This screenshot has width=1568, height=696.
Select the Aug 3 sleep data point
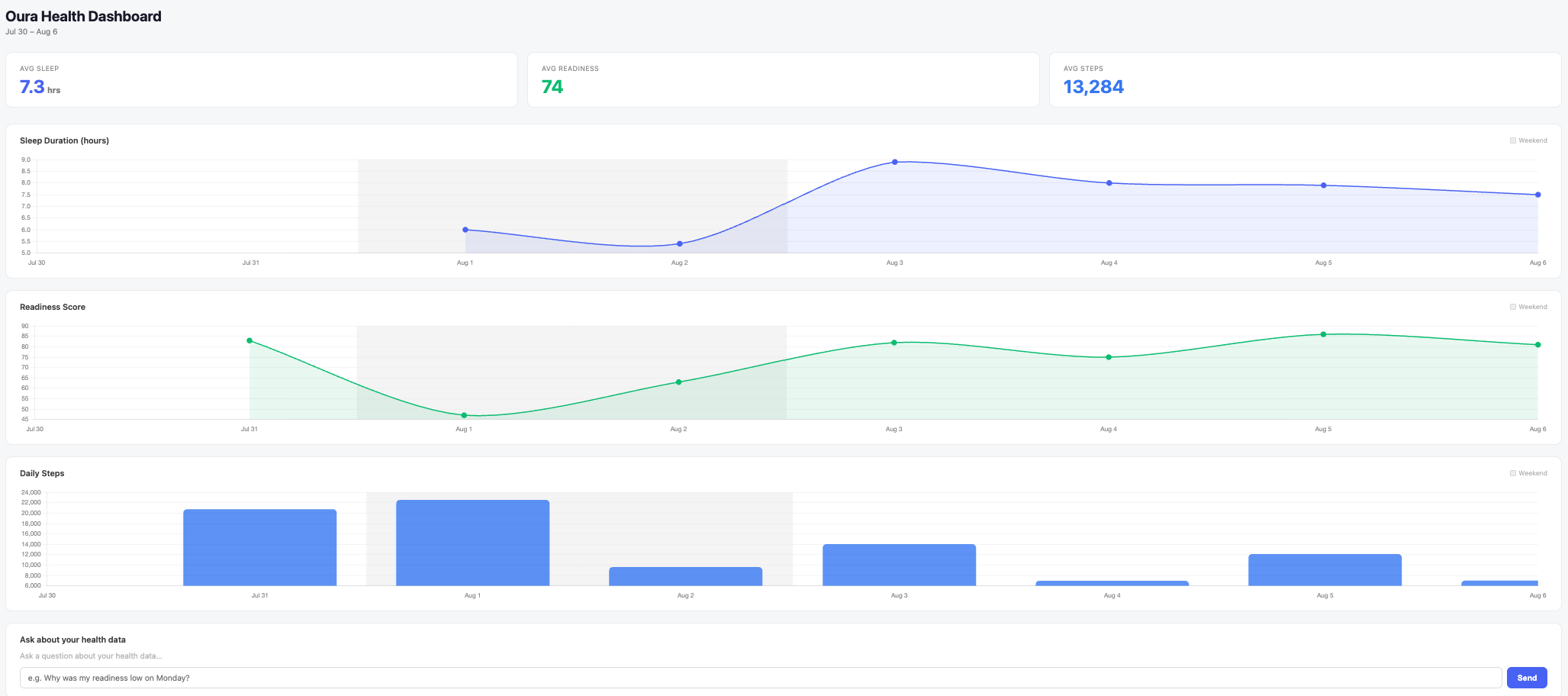coord(895,162)
